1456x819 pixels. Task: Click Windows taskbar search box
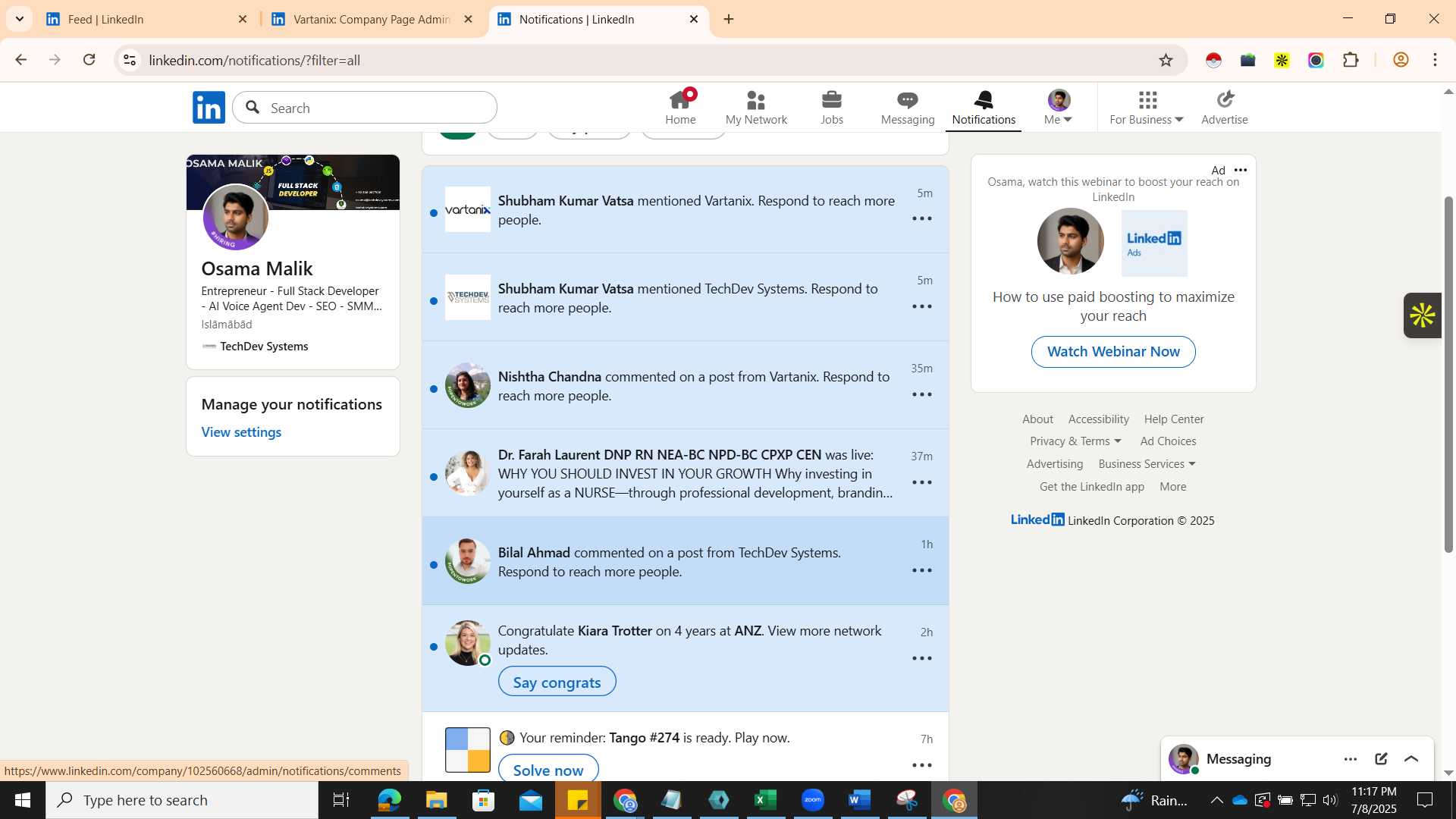coord(182,800)
